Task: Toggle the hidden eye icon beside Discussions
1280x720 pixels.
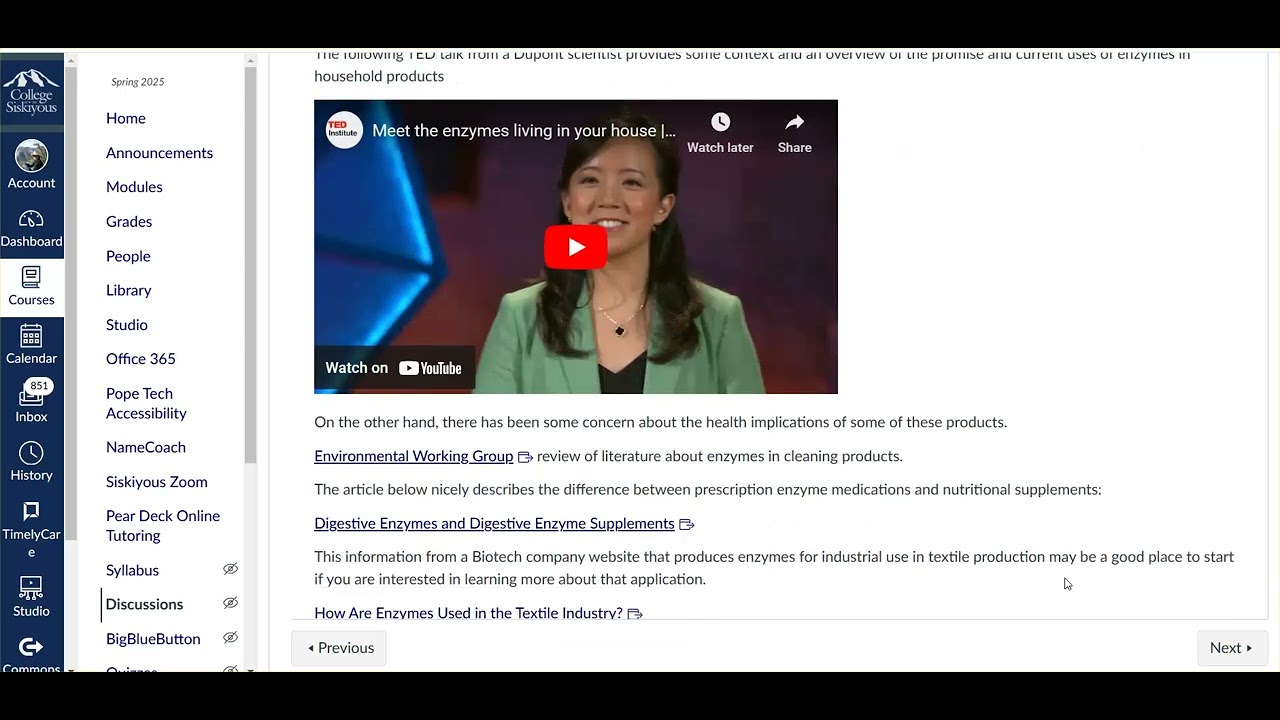Action: click(230, 603)
